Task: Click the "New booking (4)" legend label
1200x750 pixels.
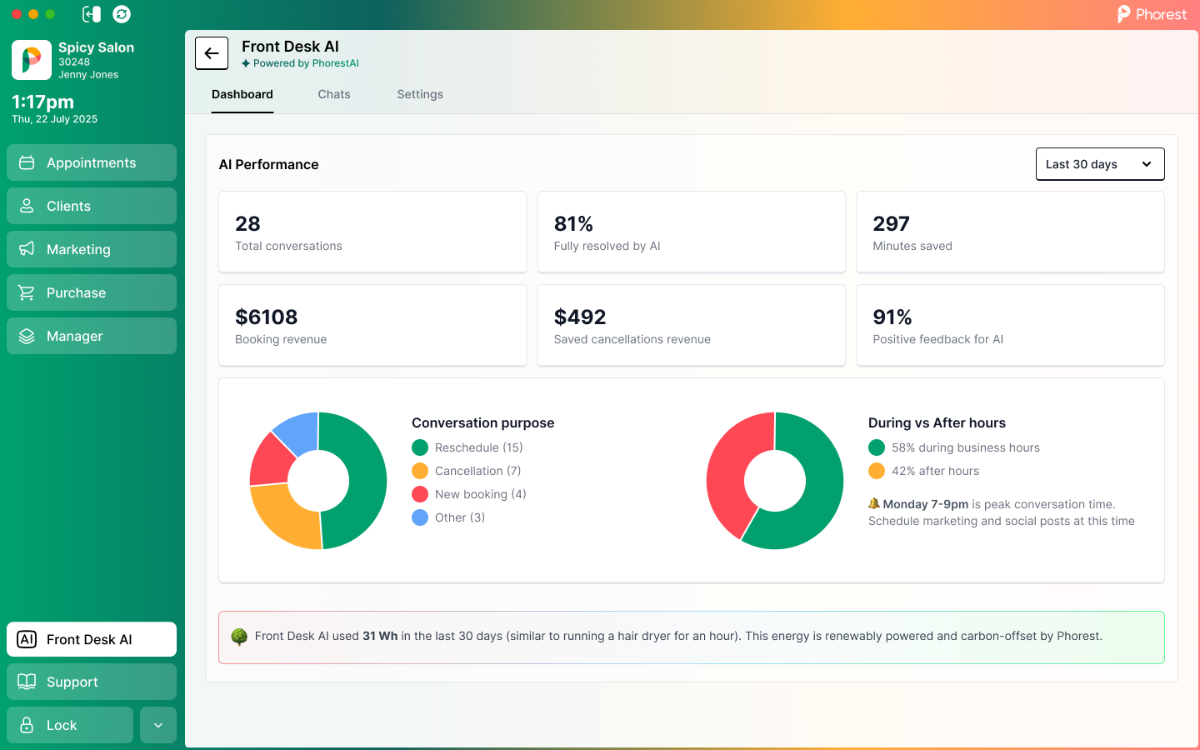Action: pyautogui.click(x=481, y=494)
